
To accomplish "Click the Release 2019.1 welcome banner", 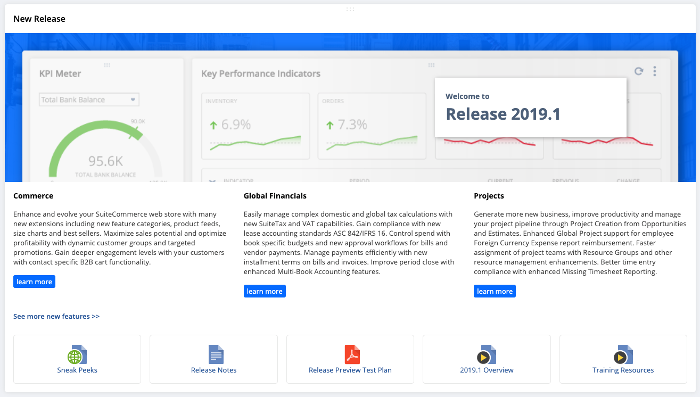I will tap(531, 108).
